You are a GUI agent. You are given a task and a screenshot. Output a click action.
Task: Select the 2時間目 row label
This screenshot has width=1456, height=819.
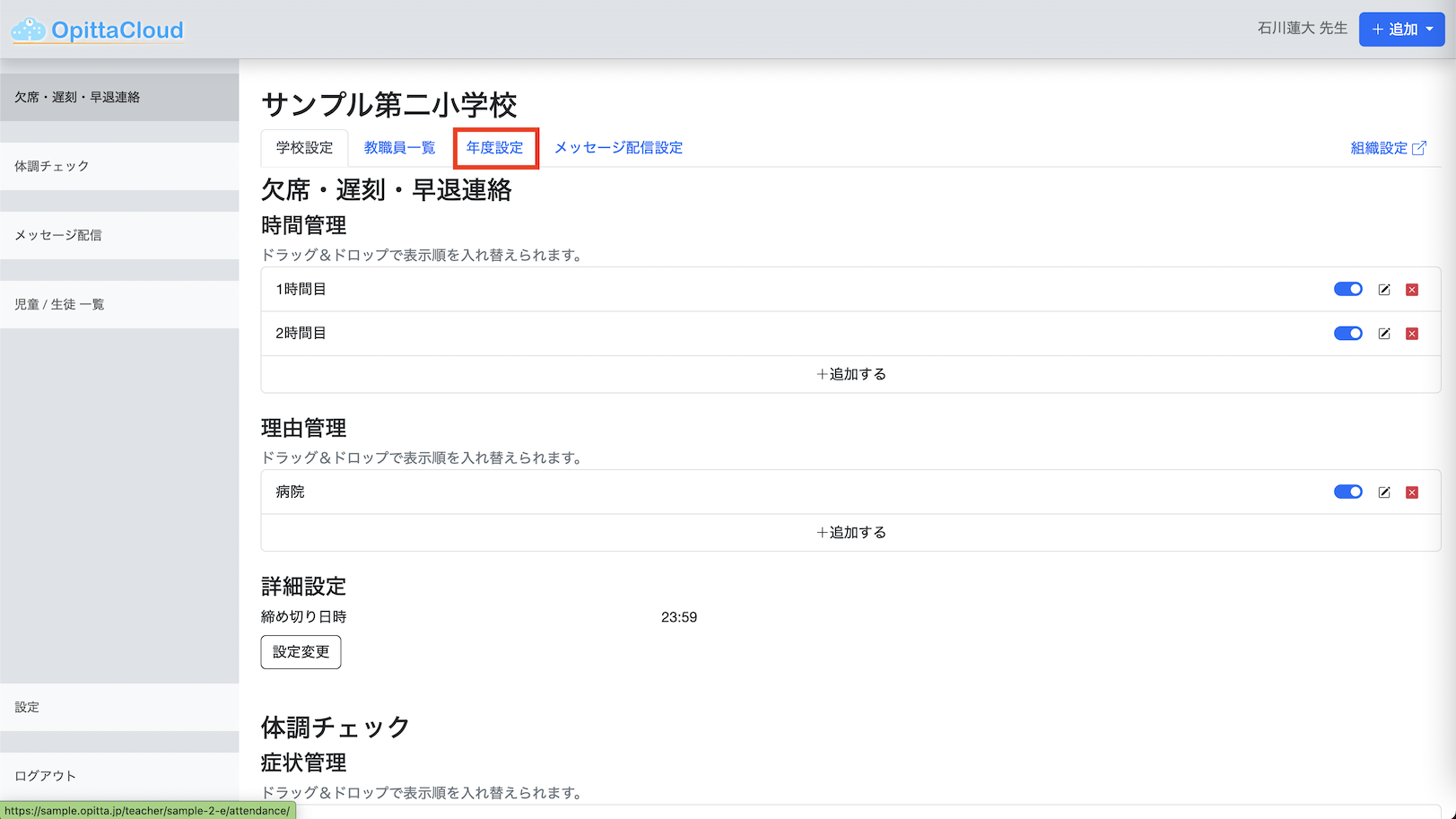point(301,333)
